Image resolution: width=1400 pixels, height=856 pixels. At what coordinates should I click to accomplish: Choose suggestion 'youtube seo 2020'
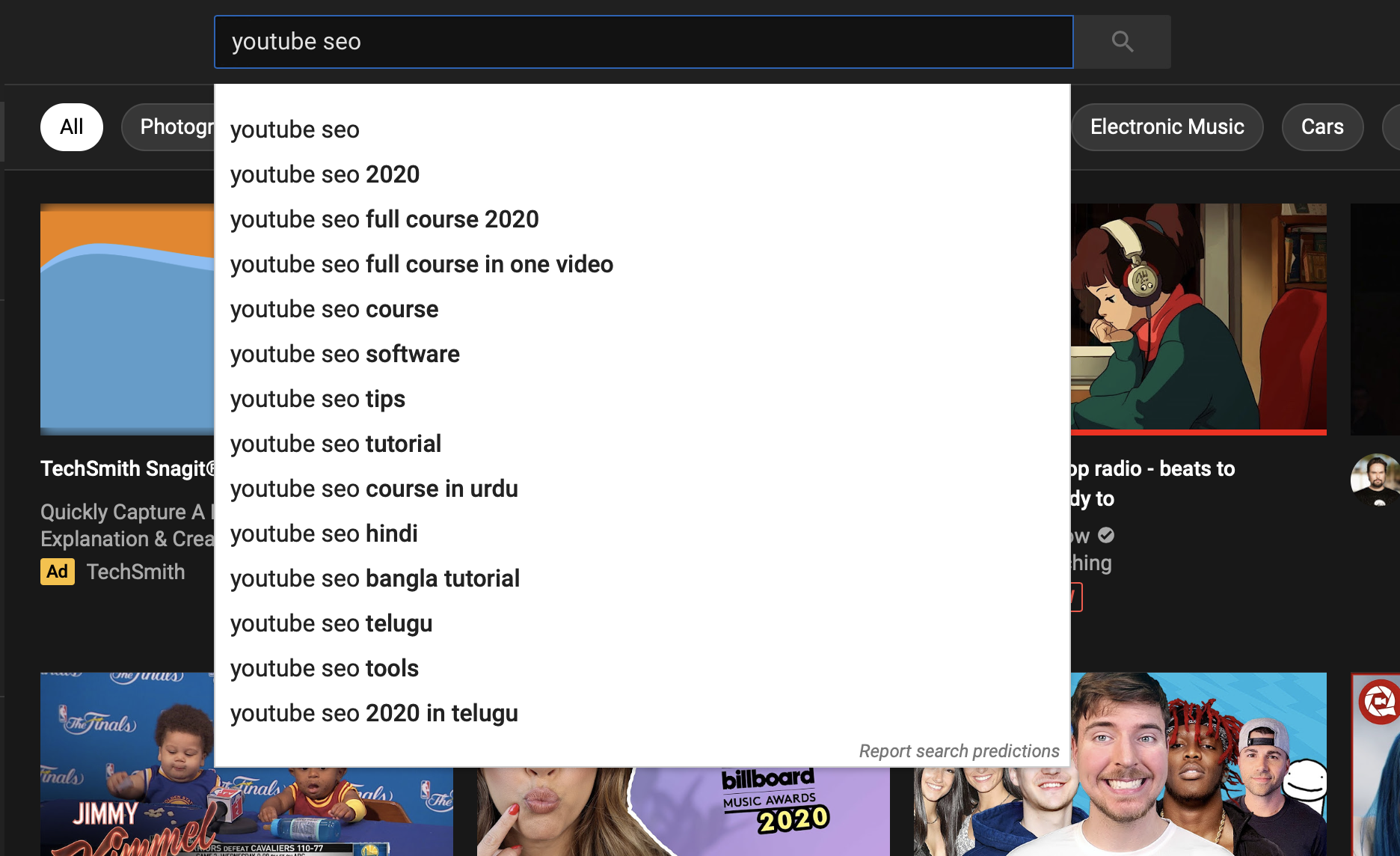tap(642, 174)
